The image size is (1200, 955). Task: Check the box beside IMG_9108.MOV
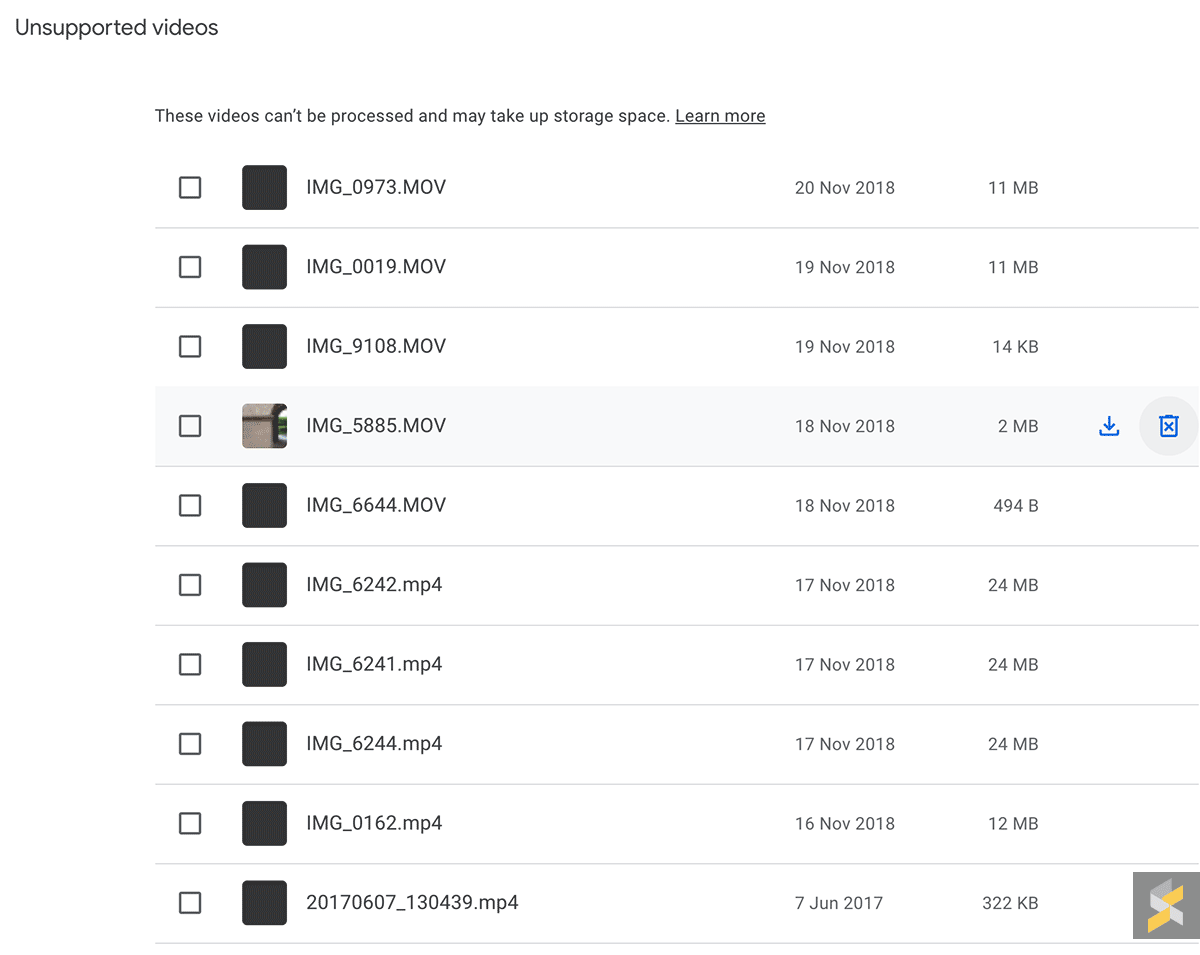point(190,347)
